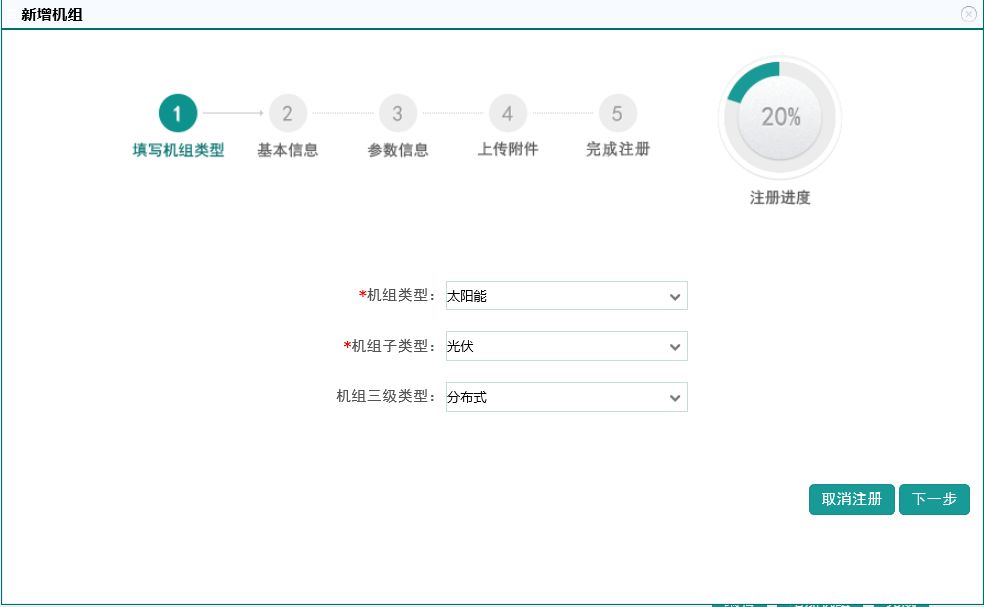Image resolution: width=984 pixels, height=607 pixels.
Task: Click the arrow between steps 1 and 2
Action: click(233, 114)
